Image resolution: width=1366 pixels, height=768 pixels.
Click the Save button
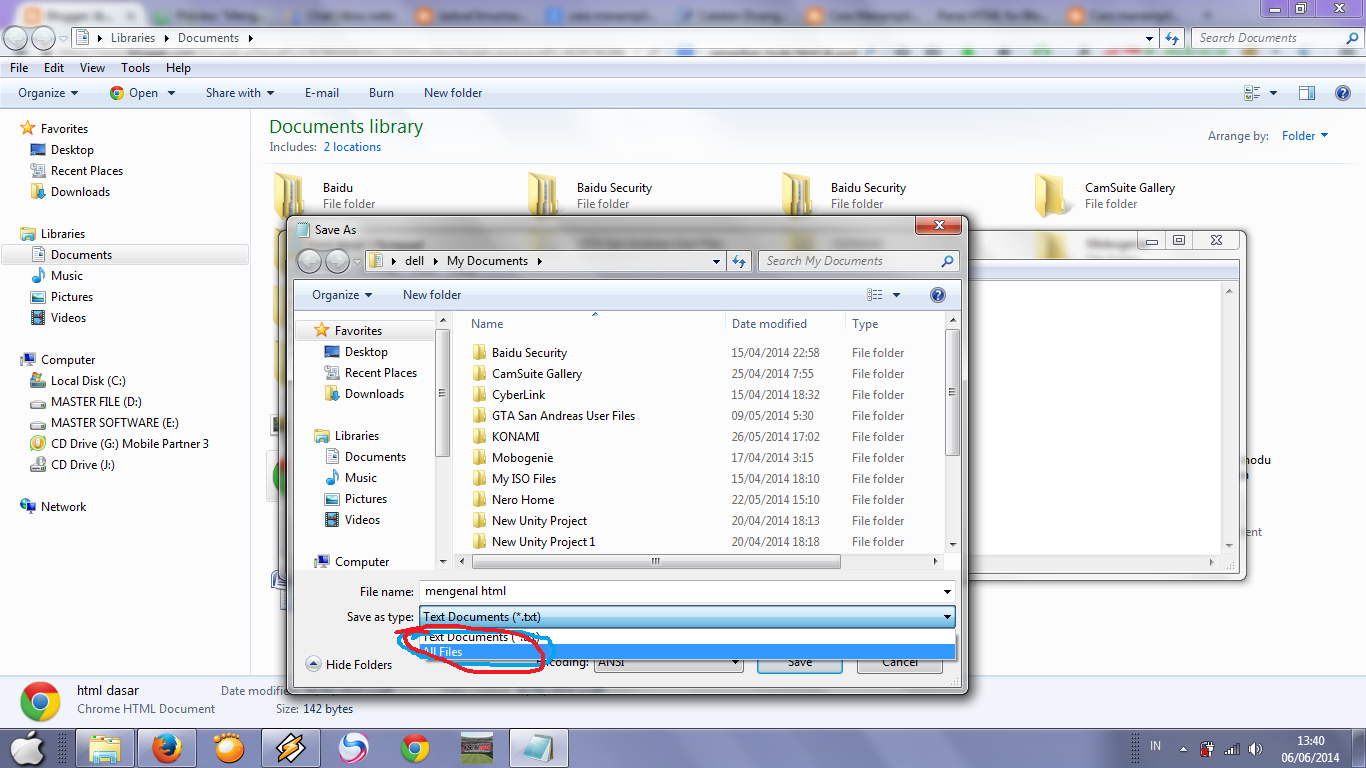tap(798, 661)
